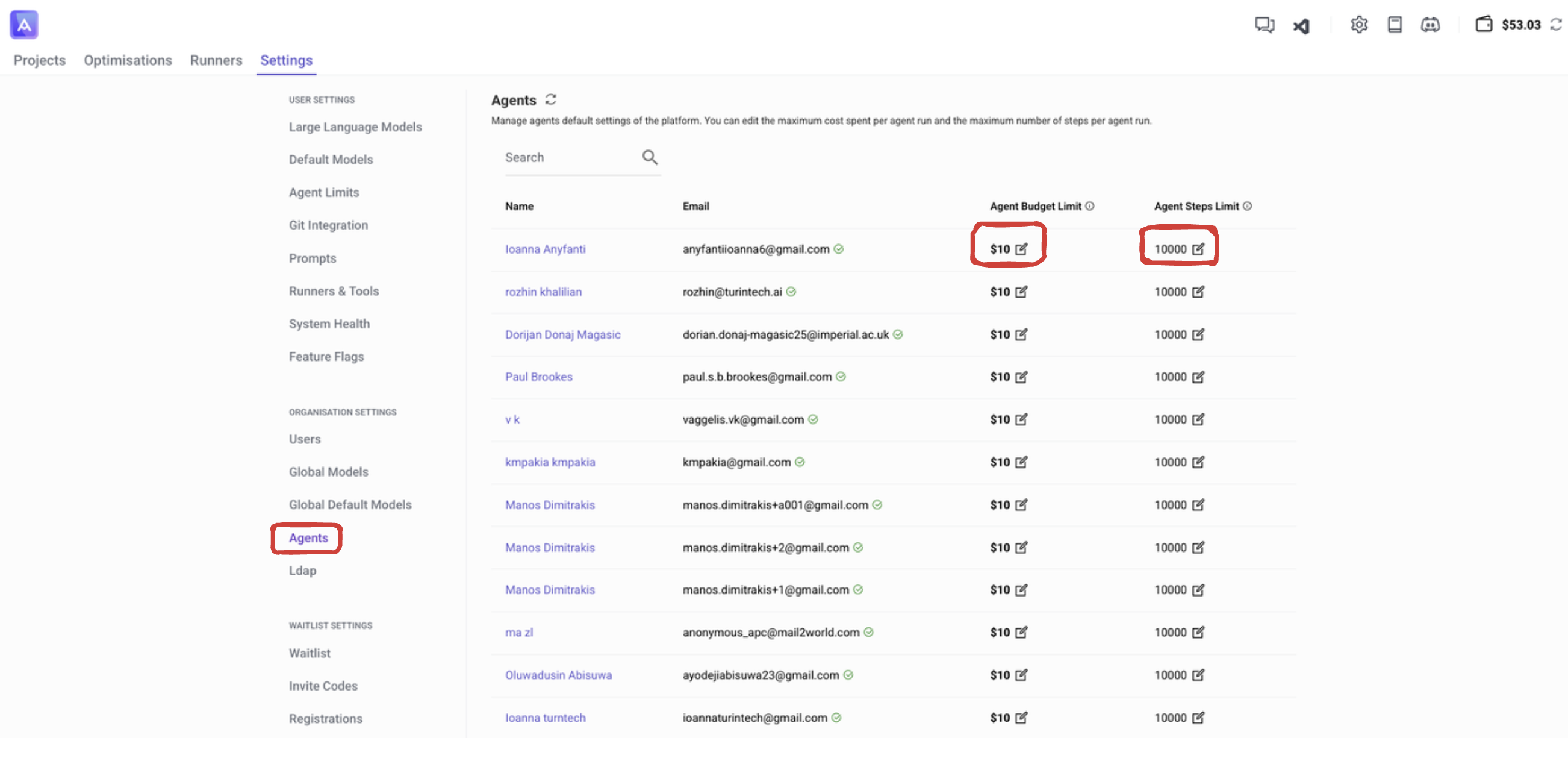Open Oluwadusin Abisuwa user link
The width and height of the screenshot is (1568, 758).
coord(558,675)
